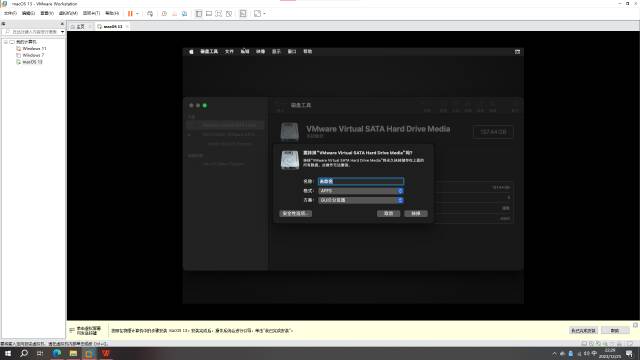Screen dimensions: 640x360
Task: Open the 格式 APFS format dropdown
Action: click(x=361, y=191)
